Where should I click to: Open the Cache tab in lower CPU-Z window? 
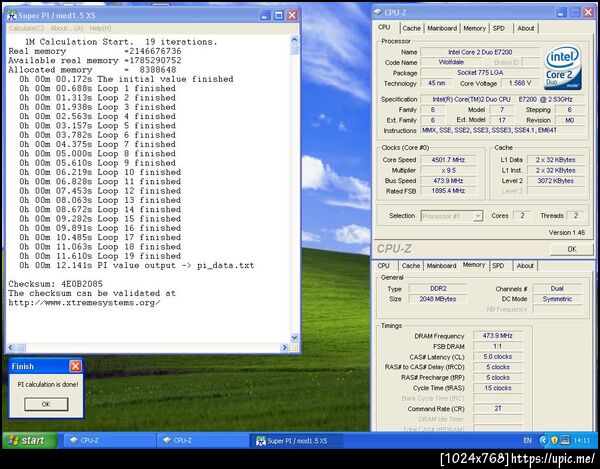point(411,265)
